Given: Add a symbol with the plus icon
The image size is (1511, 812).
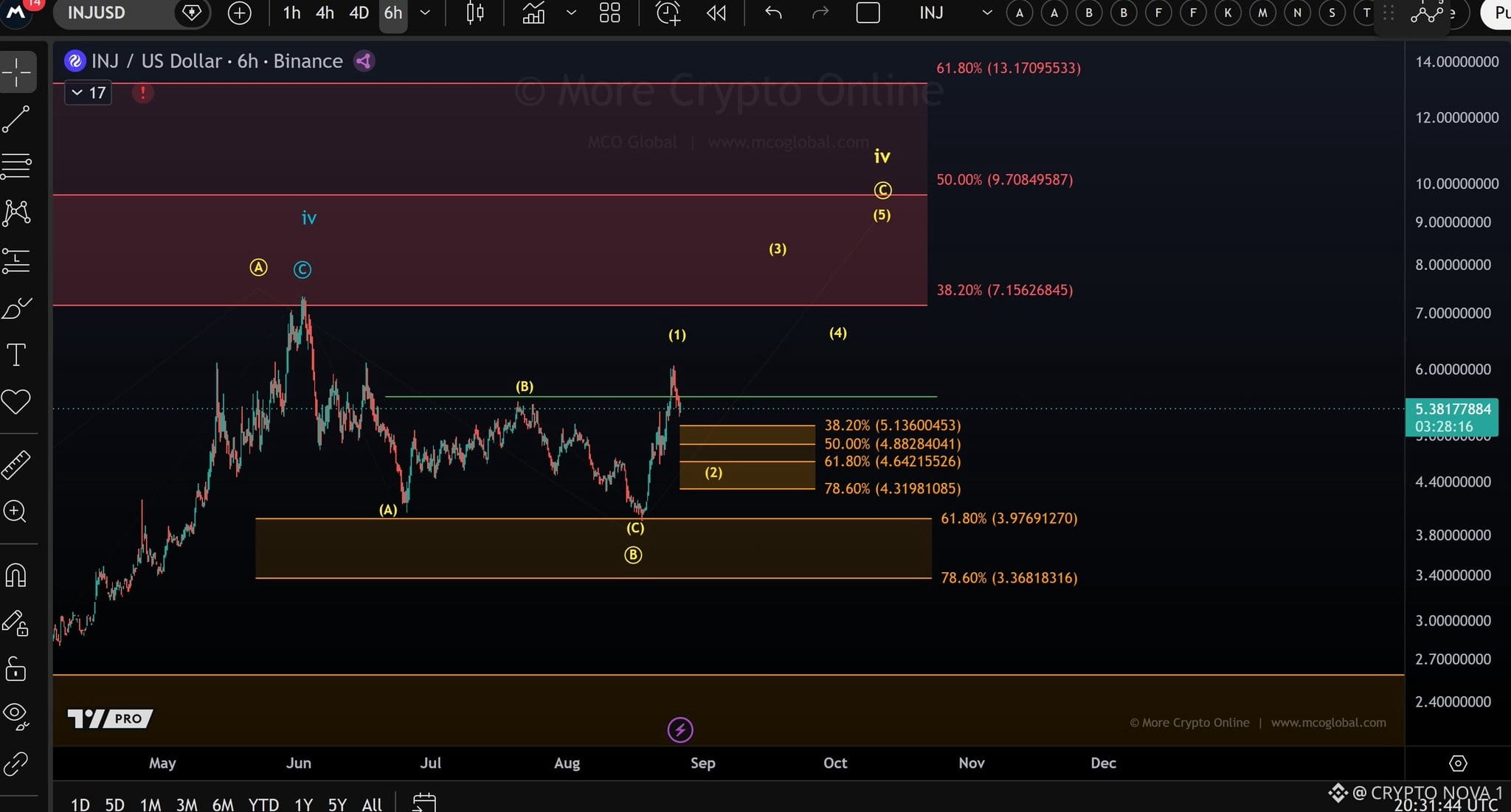Looking at the screenshot, I should point(240,13).
